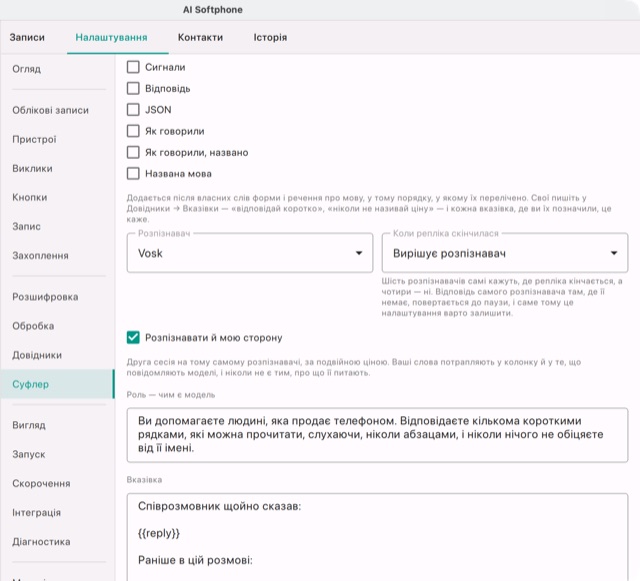Viewport: 640px width, 581px height.
Task: Open the Записи tab
Action: coord(27,37)
